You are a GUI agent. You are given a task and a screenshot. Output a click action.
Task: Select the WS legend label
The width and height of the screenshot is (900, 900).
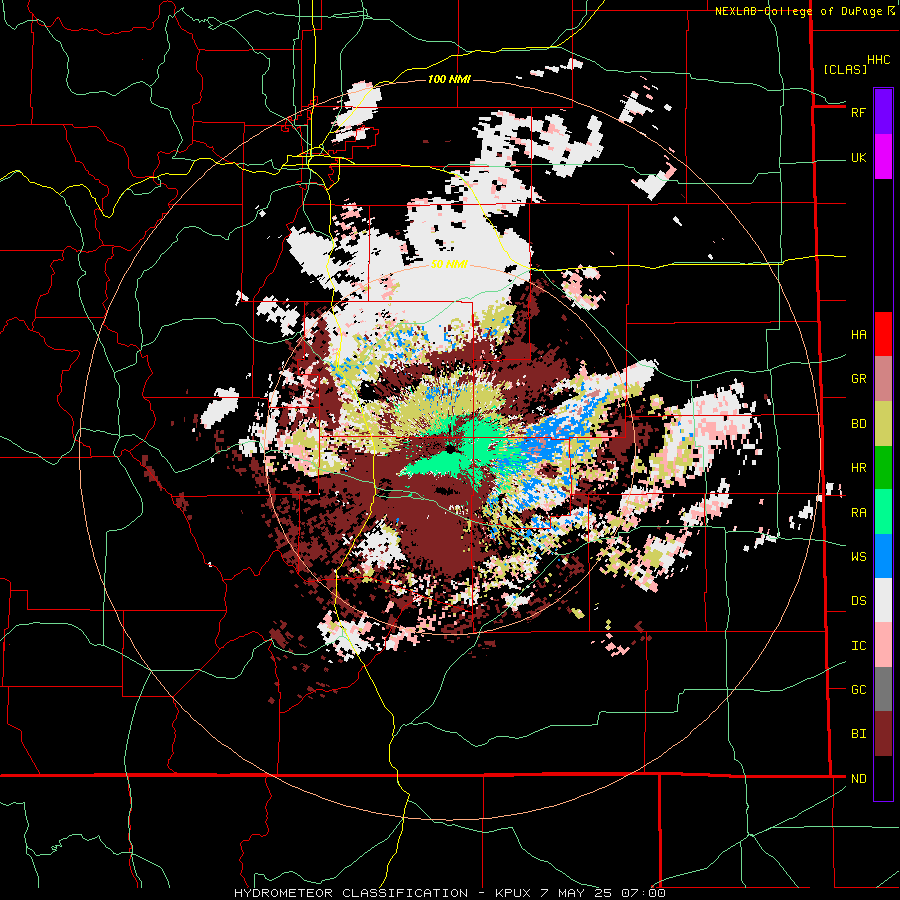(858, 557)
